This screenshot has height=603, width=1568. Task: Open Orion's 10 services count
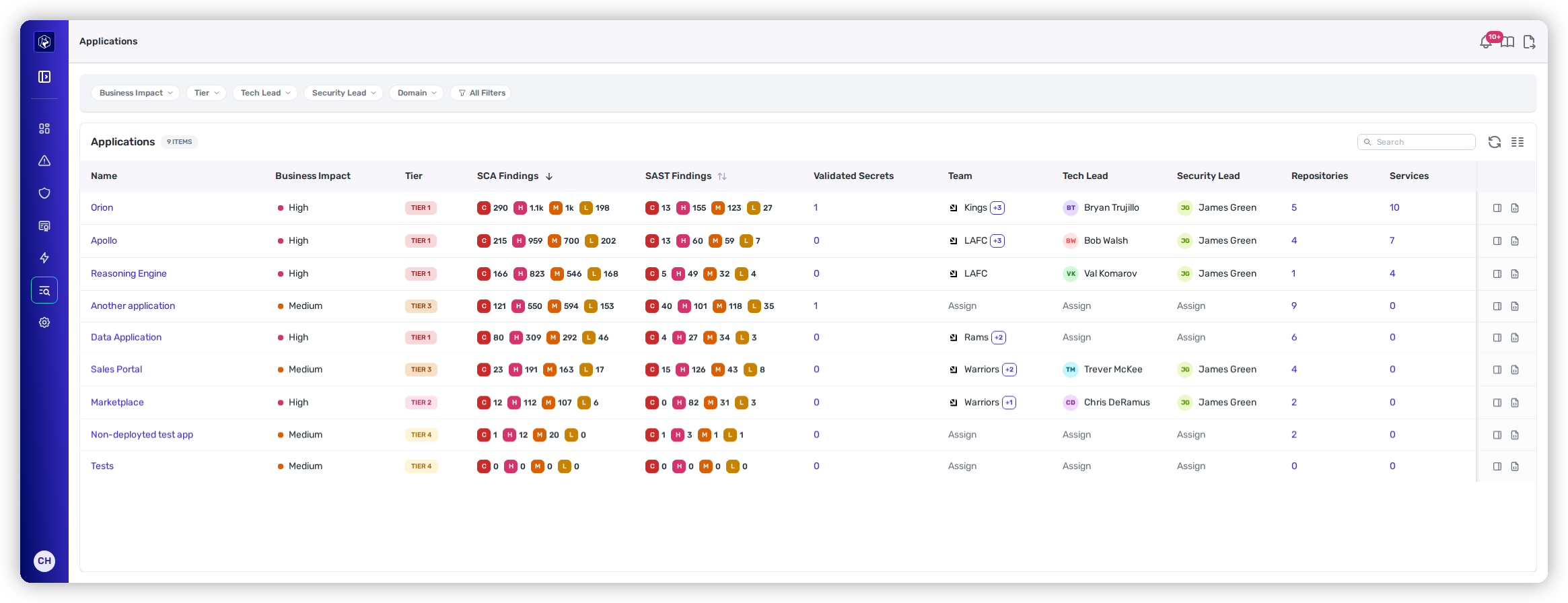click(x=1394, y=207)
